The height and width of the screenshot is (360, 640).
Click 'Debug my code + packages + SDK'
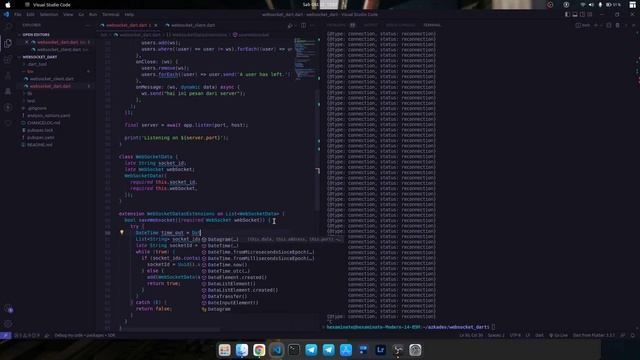(x=85, y=336)
